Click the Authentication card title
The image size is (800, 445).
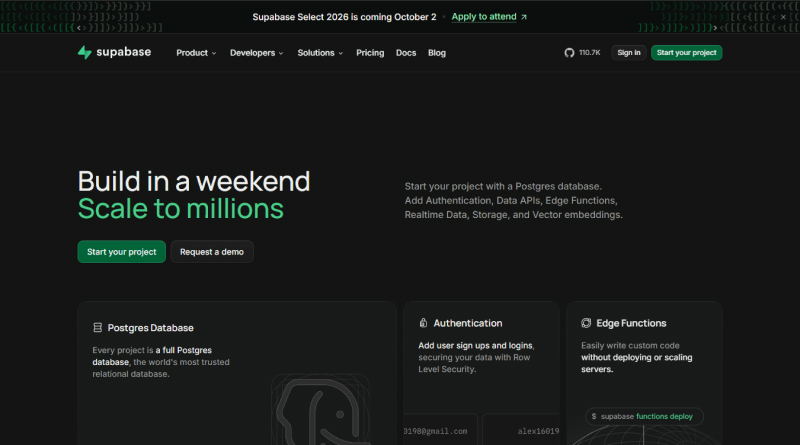coord(468,323)
